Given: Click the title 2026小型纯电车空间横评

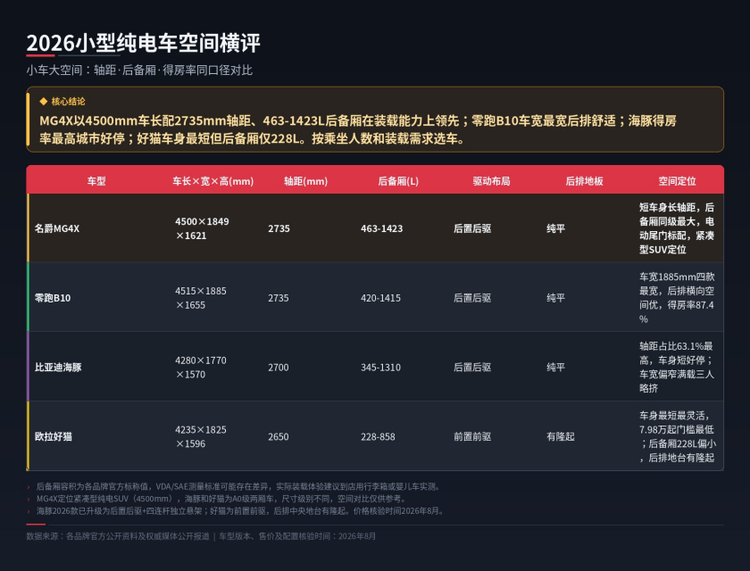Looking at the screenshot, I should click(x=143, y=43).
